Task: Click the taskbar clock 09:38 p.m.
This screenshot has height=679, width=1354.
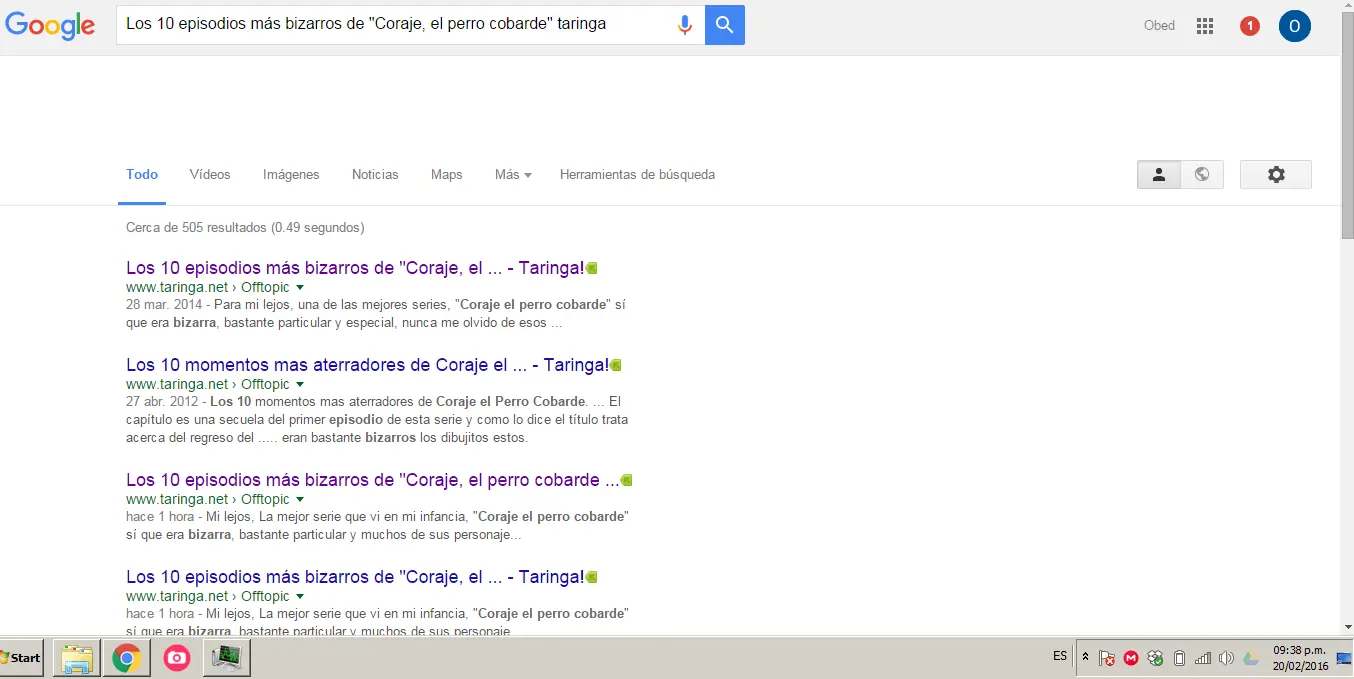Action: pyautogui.click(x=1300, y=649)
